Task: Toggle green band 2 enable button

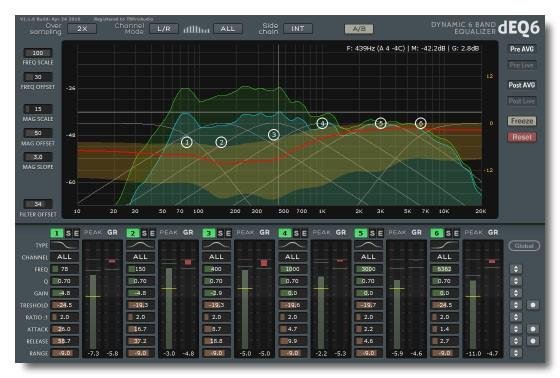Action: click(x=133, y=233)
